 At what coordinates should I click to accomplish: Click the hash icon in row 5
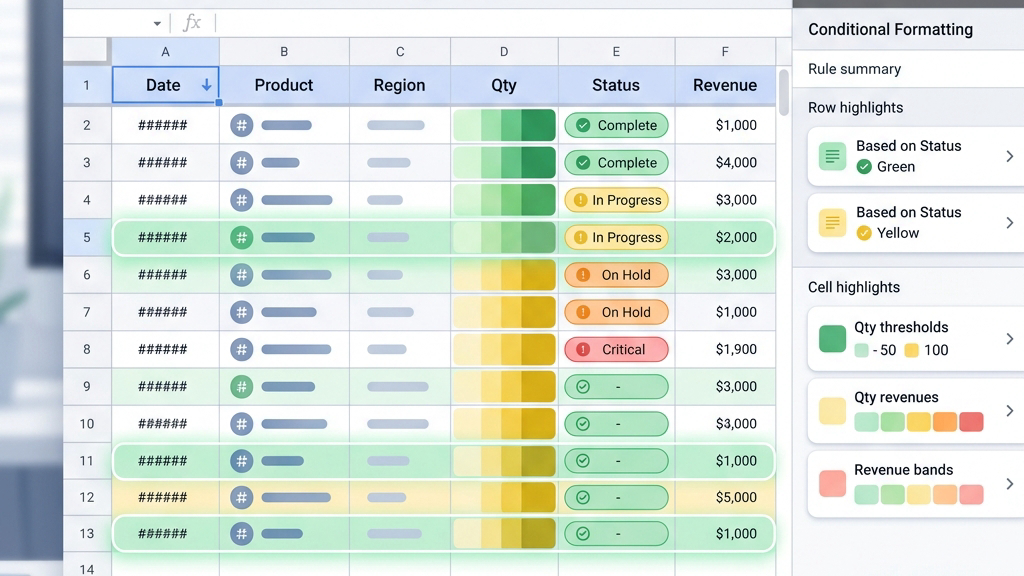[242, 237]
